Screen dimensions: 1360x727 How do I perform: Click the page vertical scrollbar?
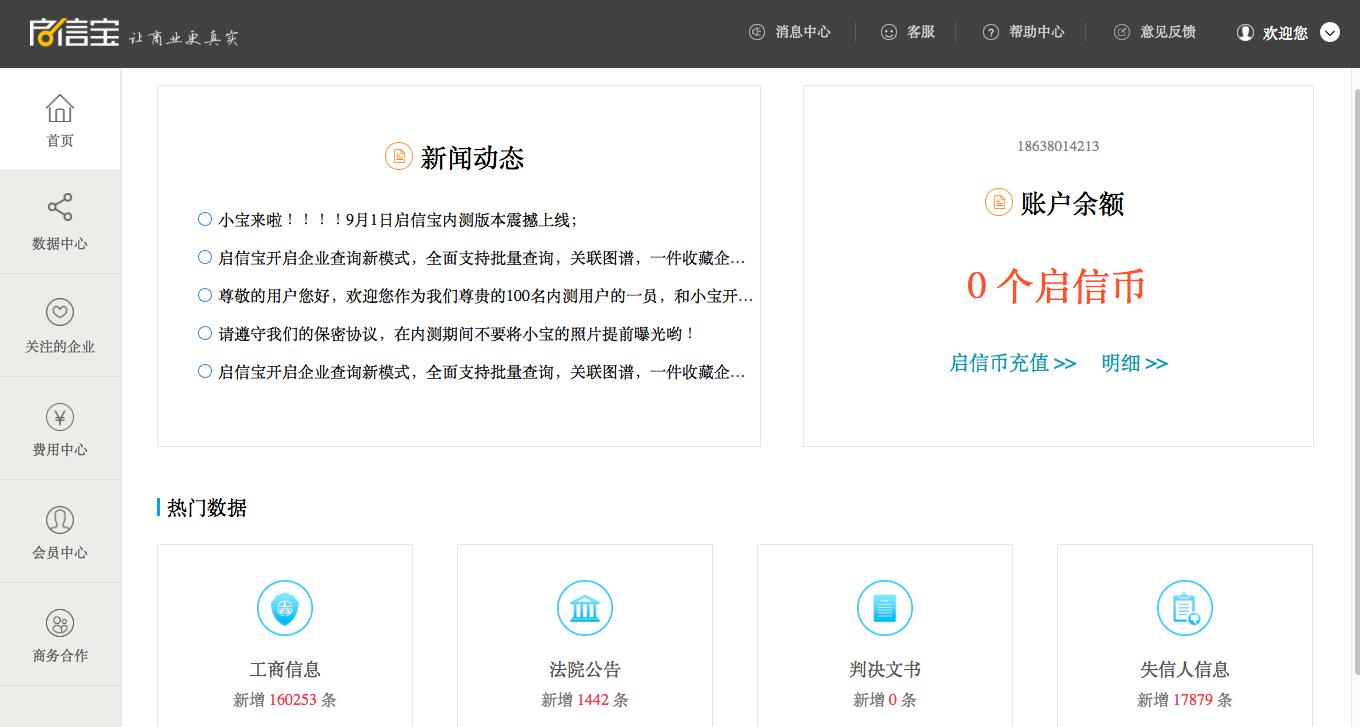(x=1354, y=400)
